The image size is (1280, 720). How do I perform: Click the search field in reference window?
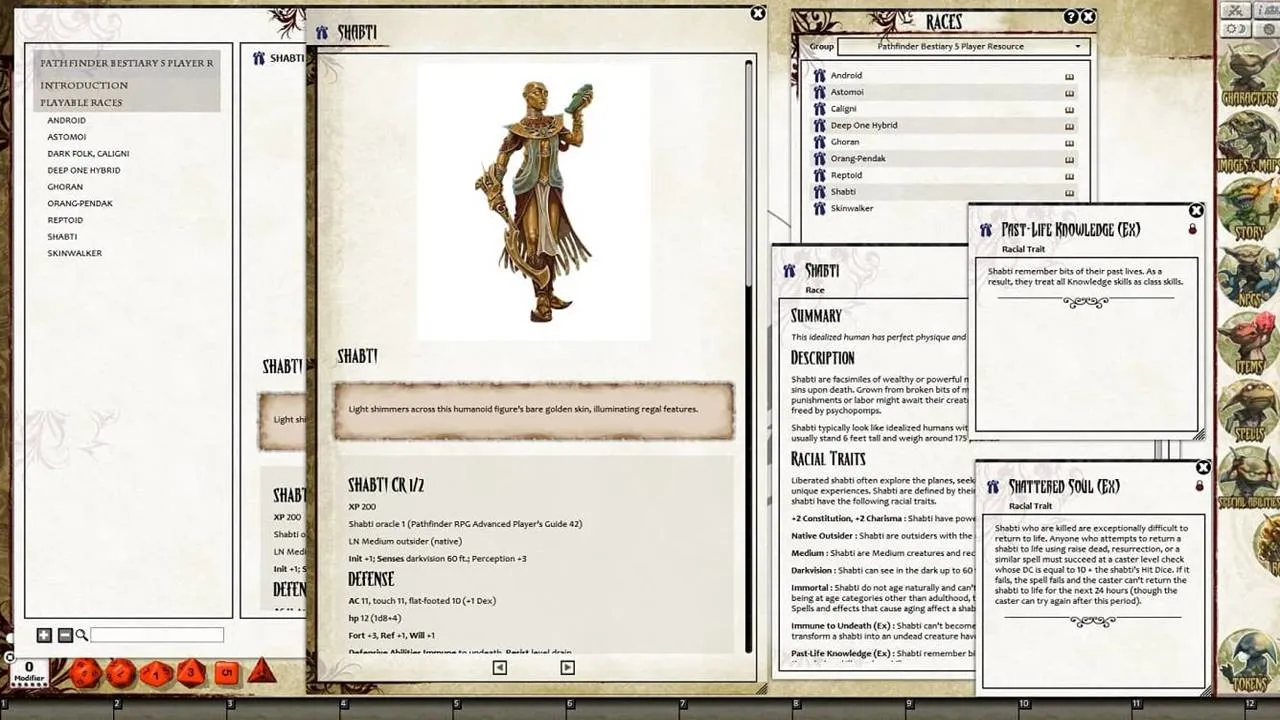point(157,635)
